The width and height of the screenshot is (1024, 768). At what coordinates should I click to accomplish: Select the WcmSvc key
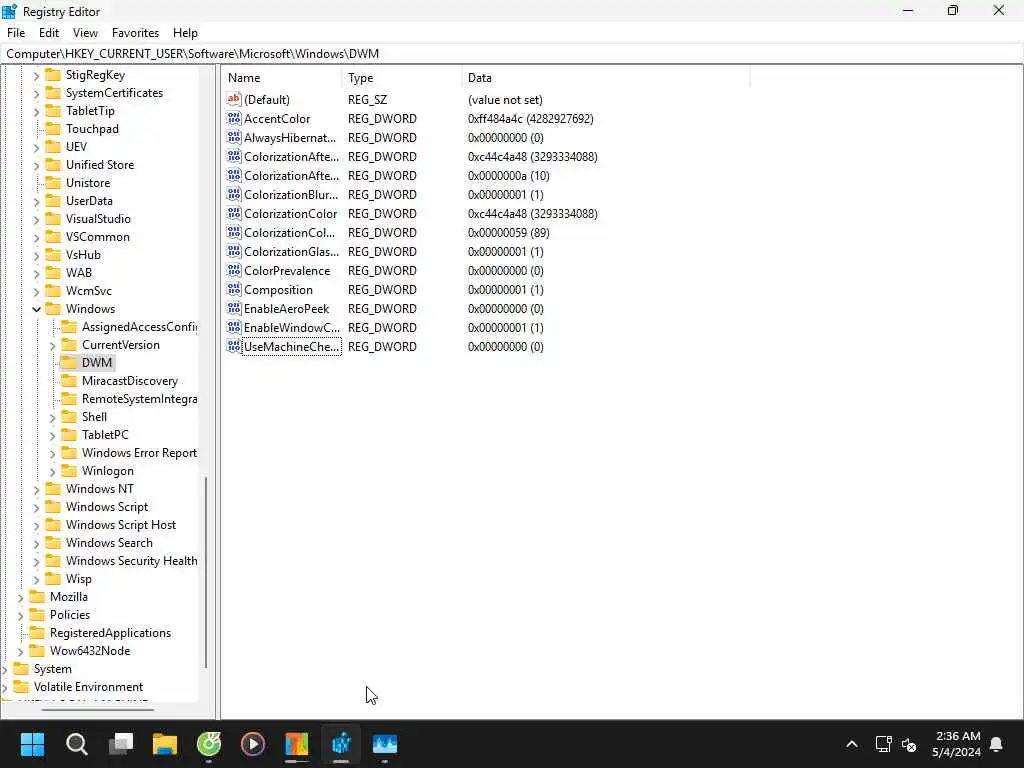coord(88,291)
